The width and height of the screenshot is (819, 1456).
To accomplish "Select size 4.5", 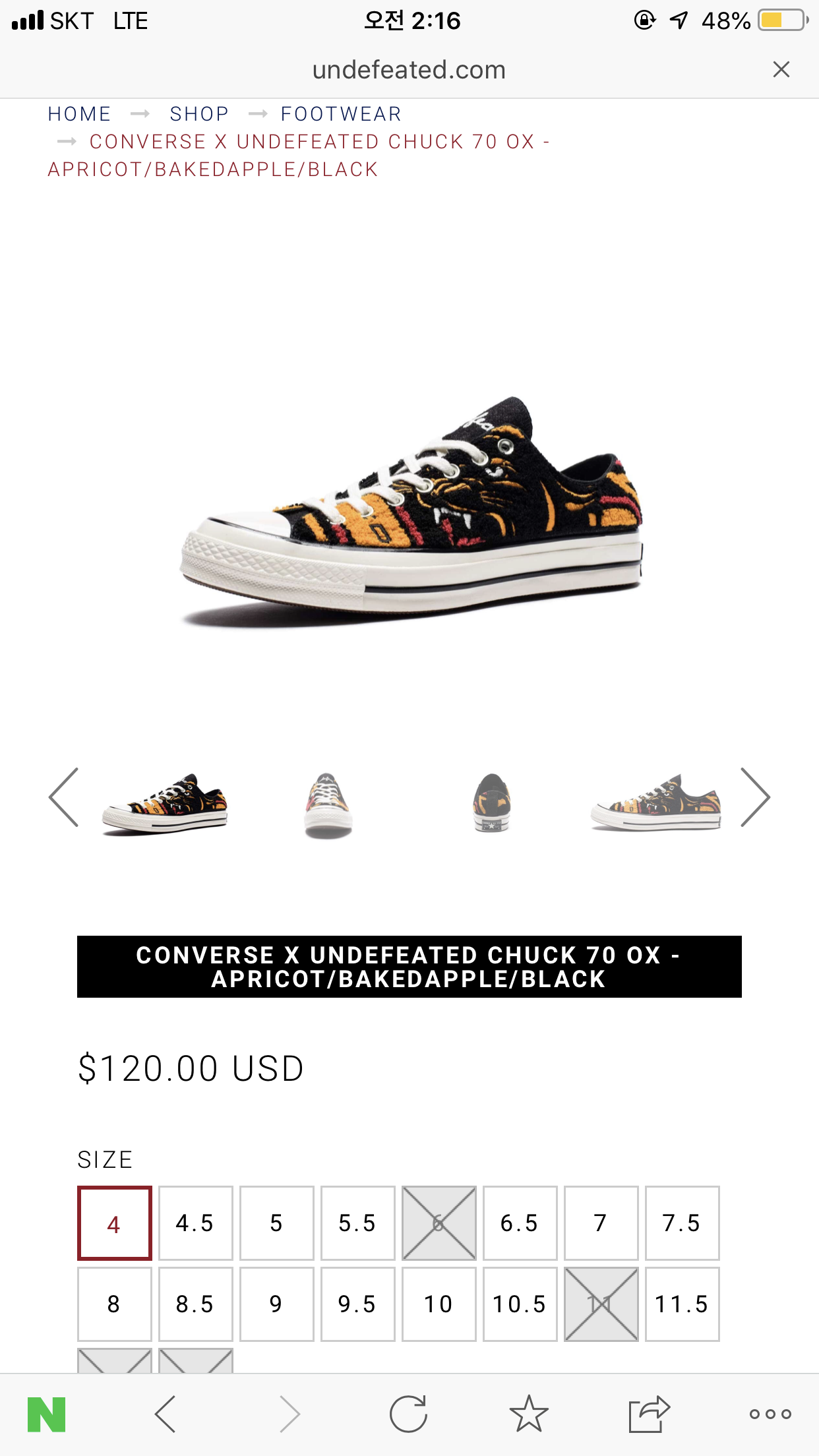I will [x=196, y=1223].
